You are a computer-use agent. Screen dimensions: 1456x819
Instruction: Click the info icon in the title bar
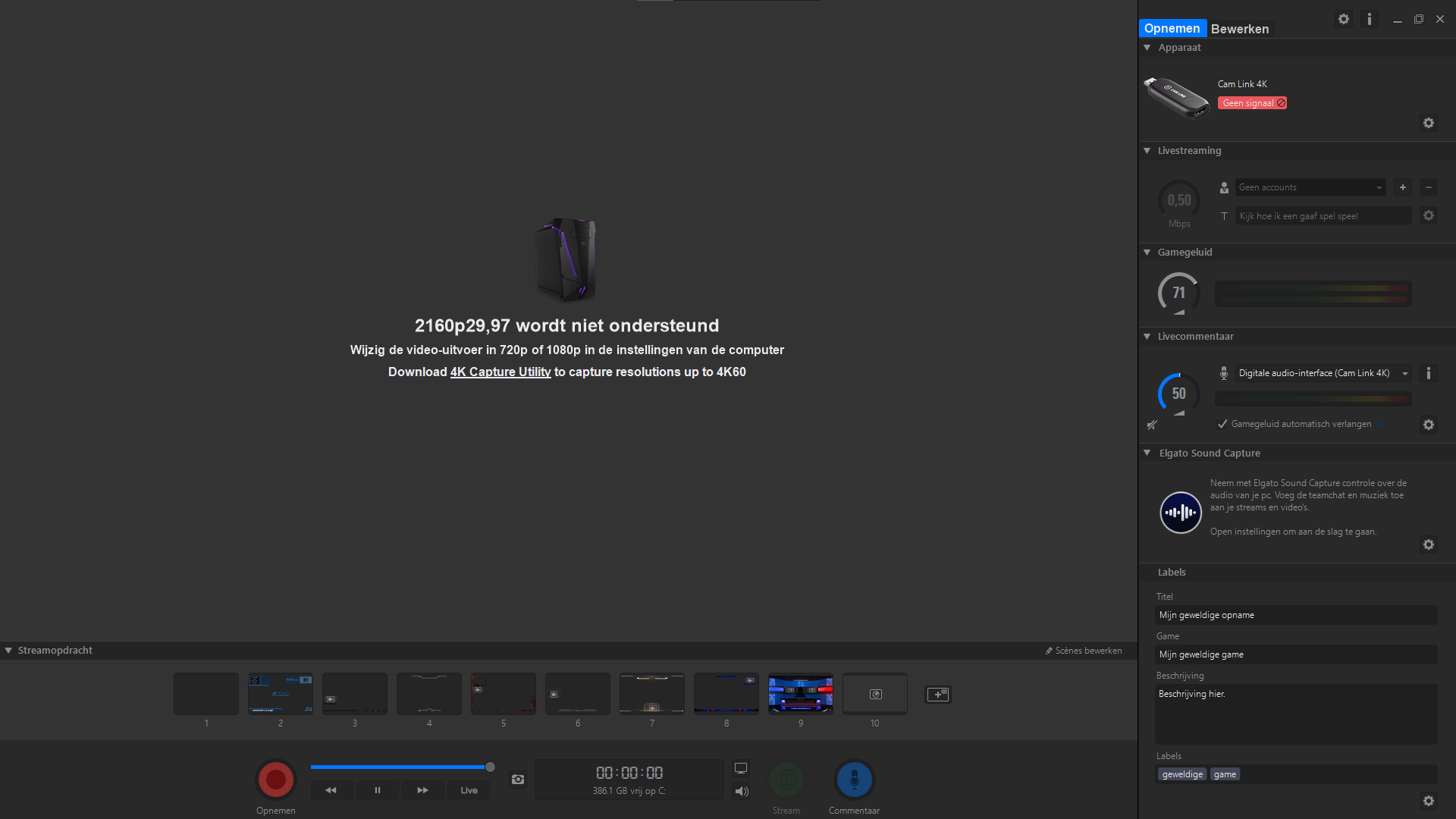(1370, 19)
